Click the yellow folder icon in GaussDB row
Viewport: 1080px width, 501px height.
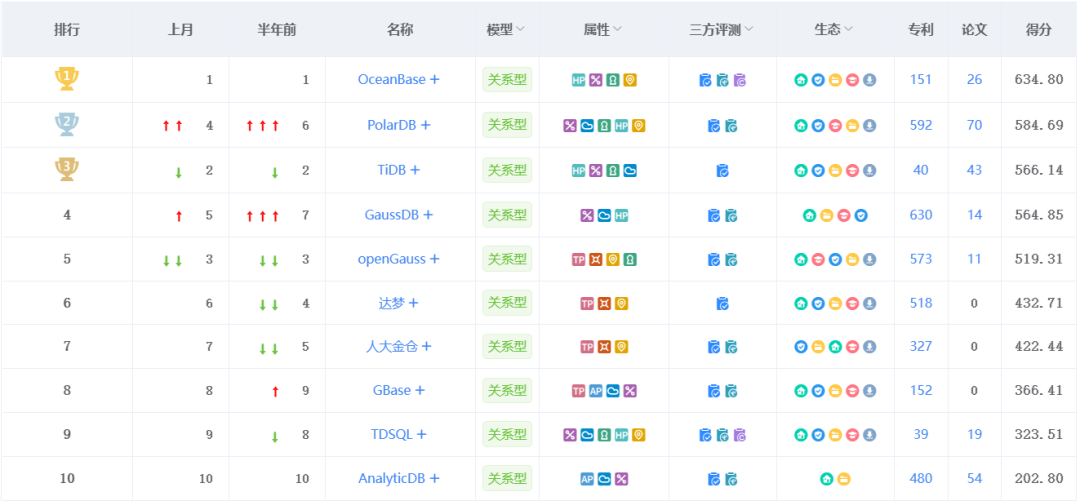point(827,216)
